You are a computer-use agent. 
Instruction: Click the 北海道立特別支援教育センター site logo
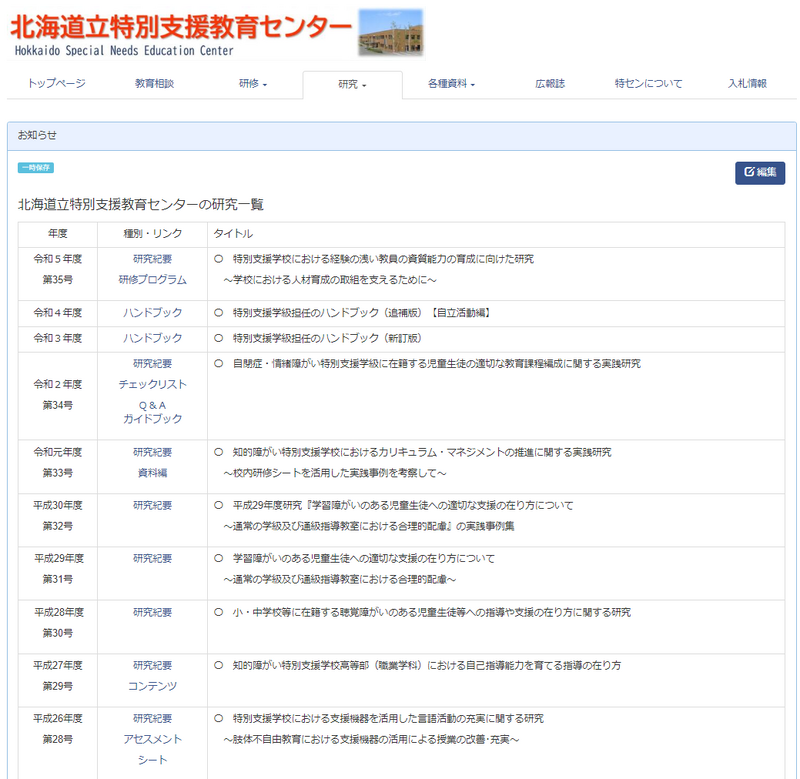tap(181, 34)
